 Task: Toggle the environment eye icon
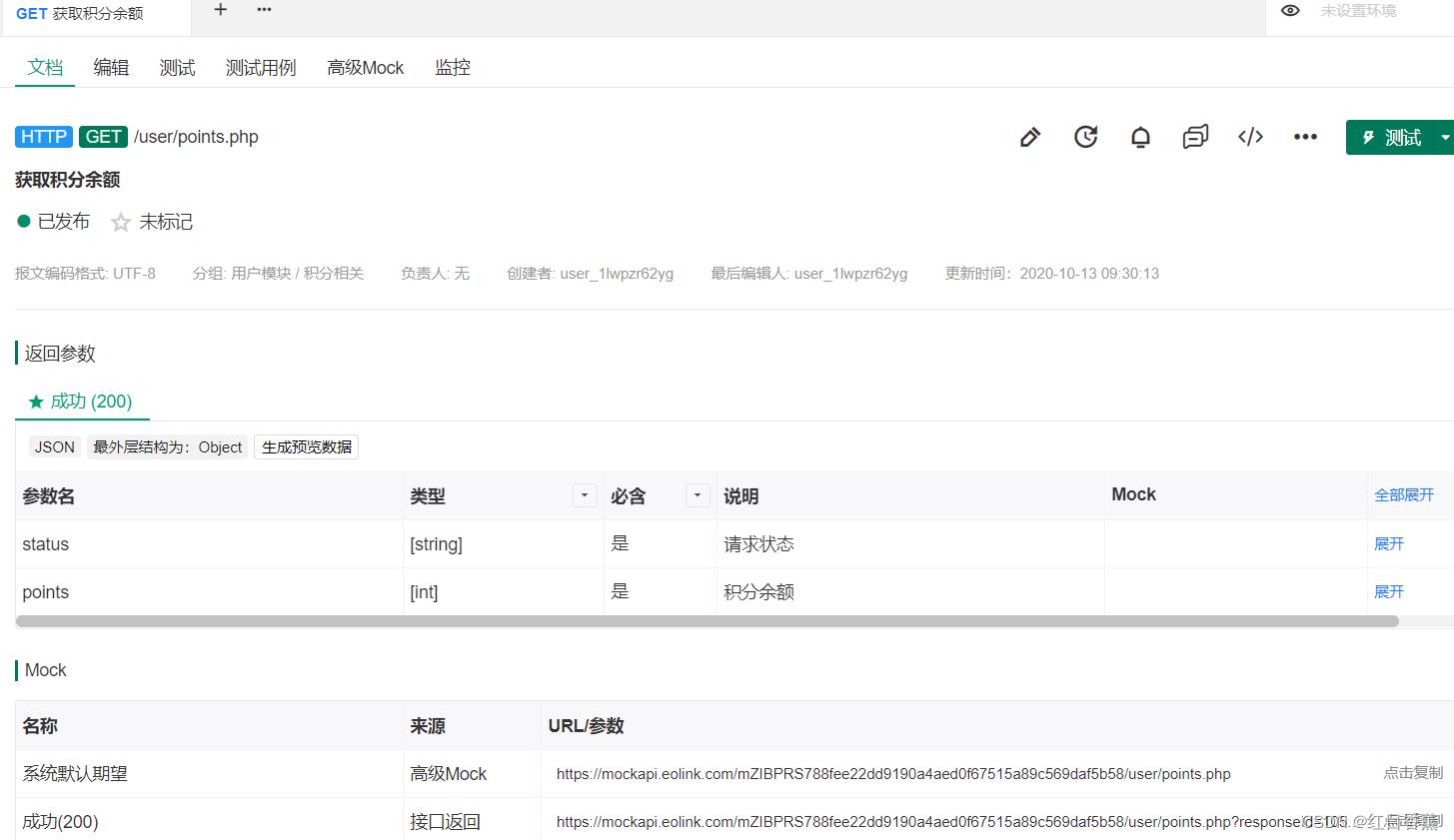tap(1290, 11)
